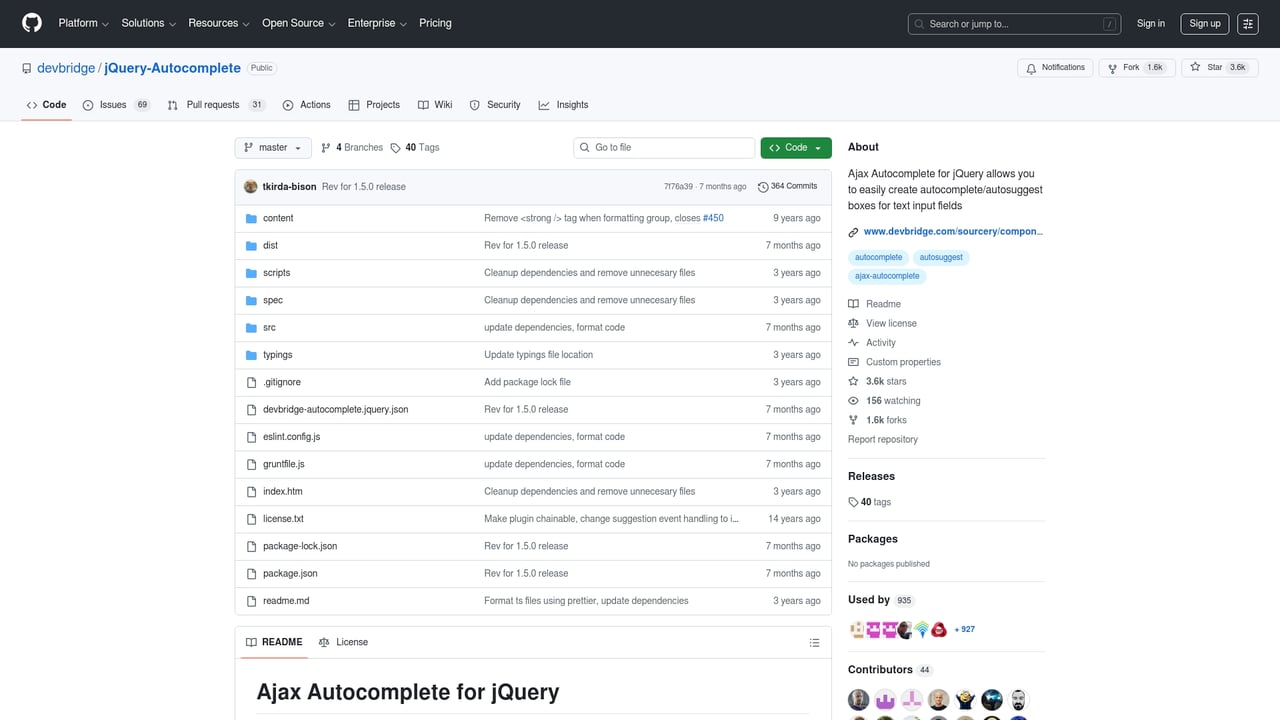The height and width of the screenshot is (720, 1280).
Task: Click the star icon beside the Star button
Action: pyautogui.click(x=1195, y=67)
